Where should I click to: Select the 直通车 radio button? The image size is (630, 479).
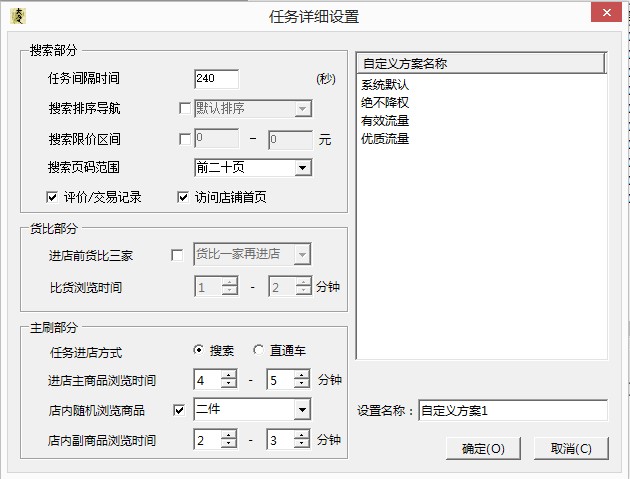click(x=258, y=350)
